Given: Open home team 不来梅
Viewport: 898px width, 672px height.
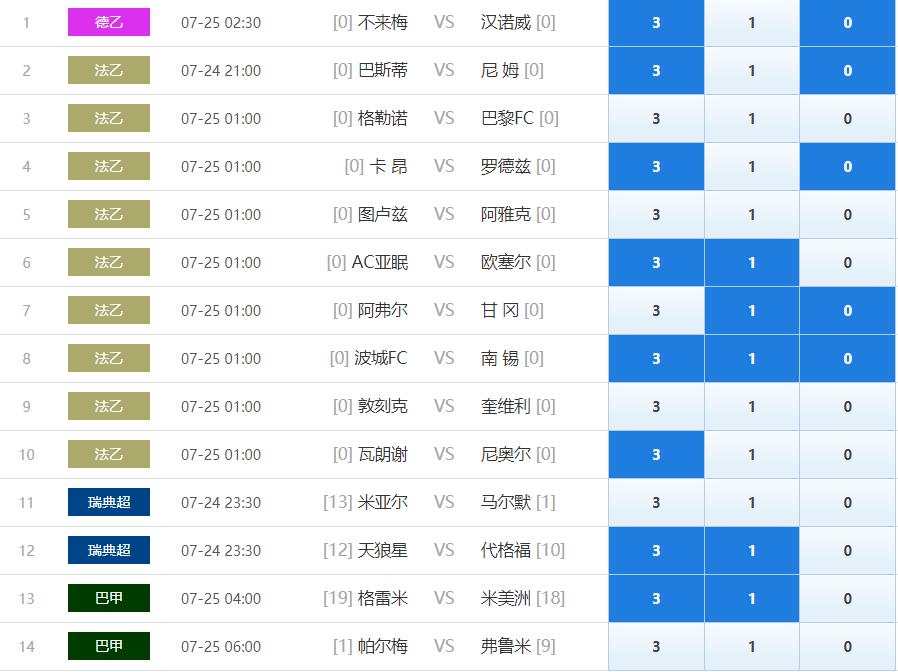Looking at the screenshot, I should click(383, 22).
